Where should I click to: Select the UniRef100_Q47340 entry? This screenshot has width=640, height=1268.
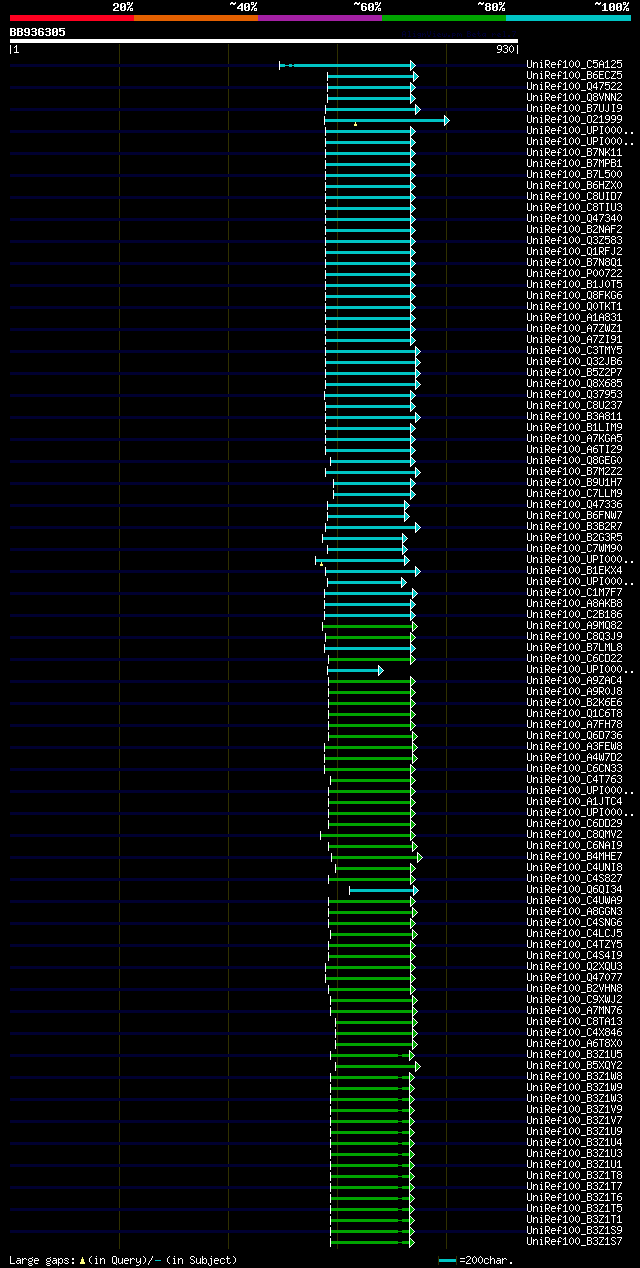coord(574,218)
